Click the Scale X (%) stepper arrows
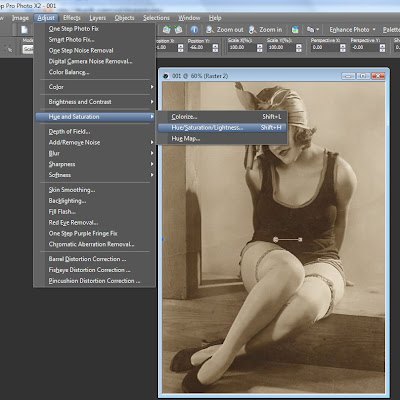This screenshot has height=400, width=400. [259, 48]
